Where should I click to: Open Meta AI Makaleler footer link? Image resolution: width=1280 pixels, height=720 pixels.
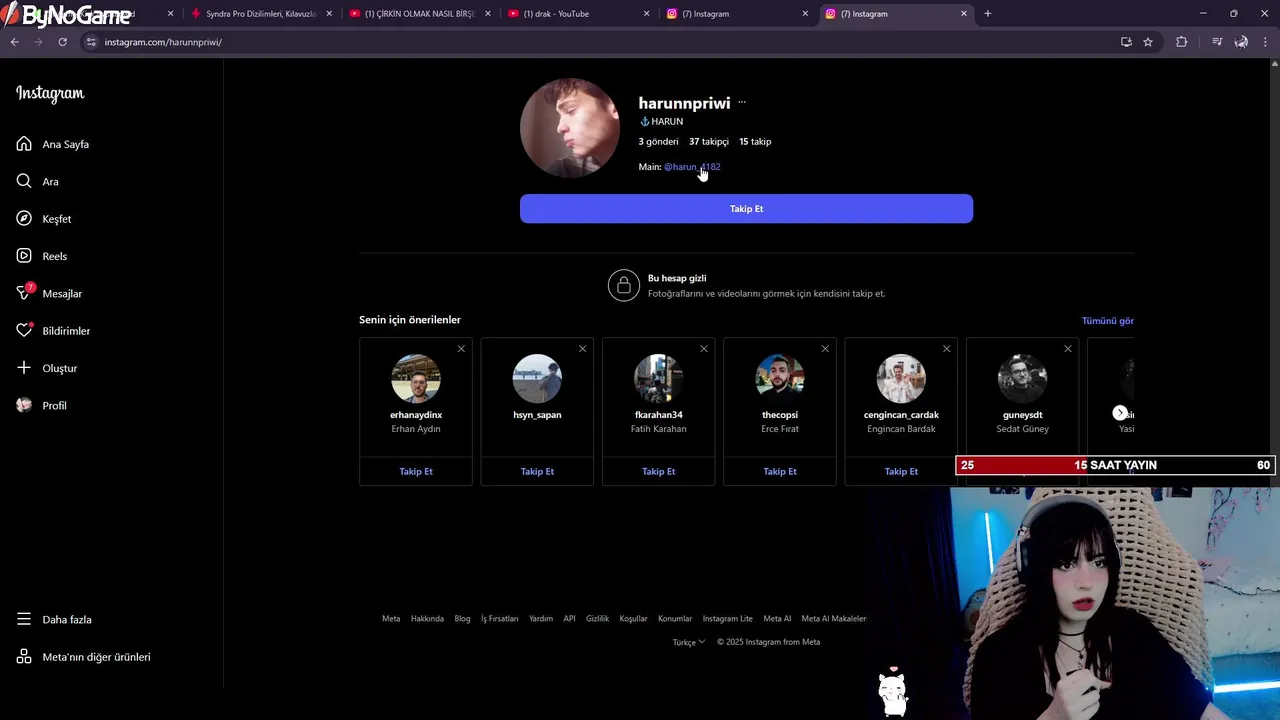point(834,618)
